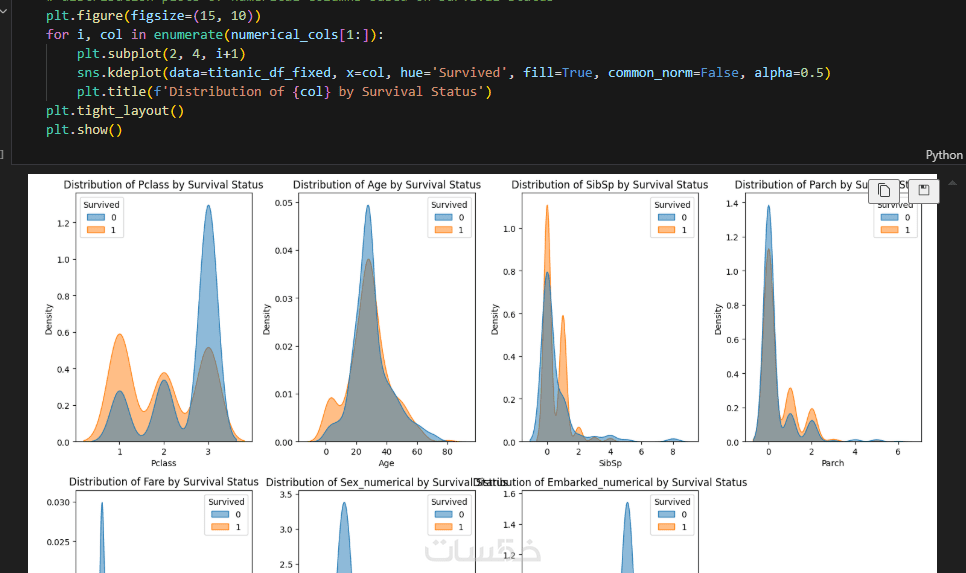This screenshot has height=573, width=966.
Task: Change the cell language mode labeled Python
Action: (x=943, y=155)
